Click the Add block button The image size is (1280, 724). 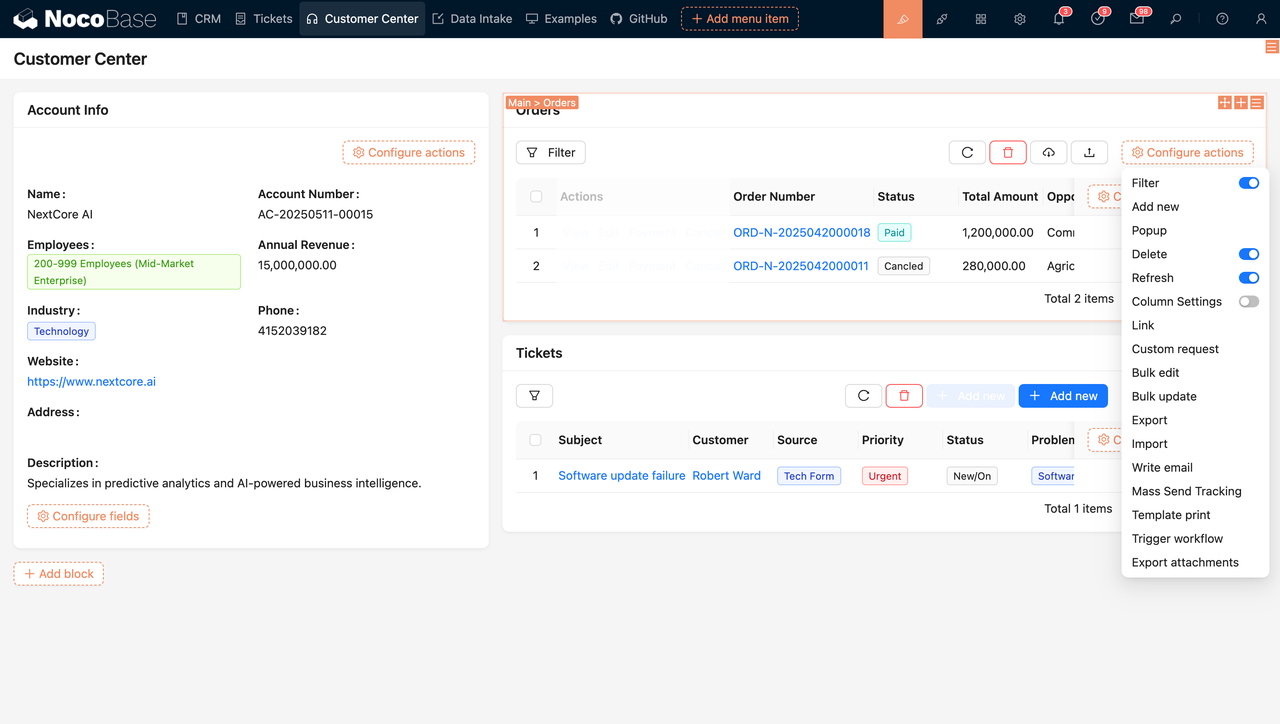coord(58,574)
